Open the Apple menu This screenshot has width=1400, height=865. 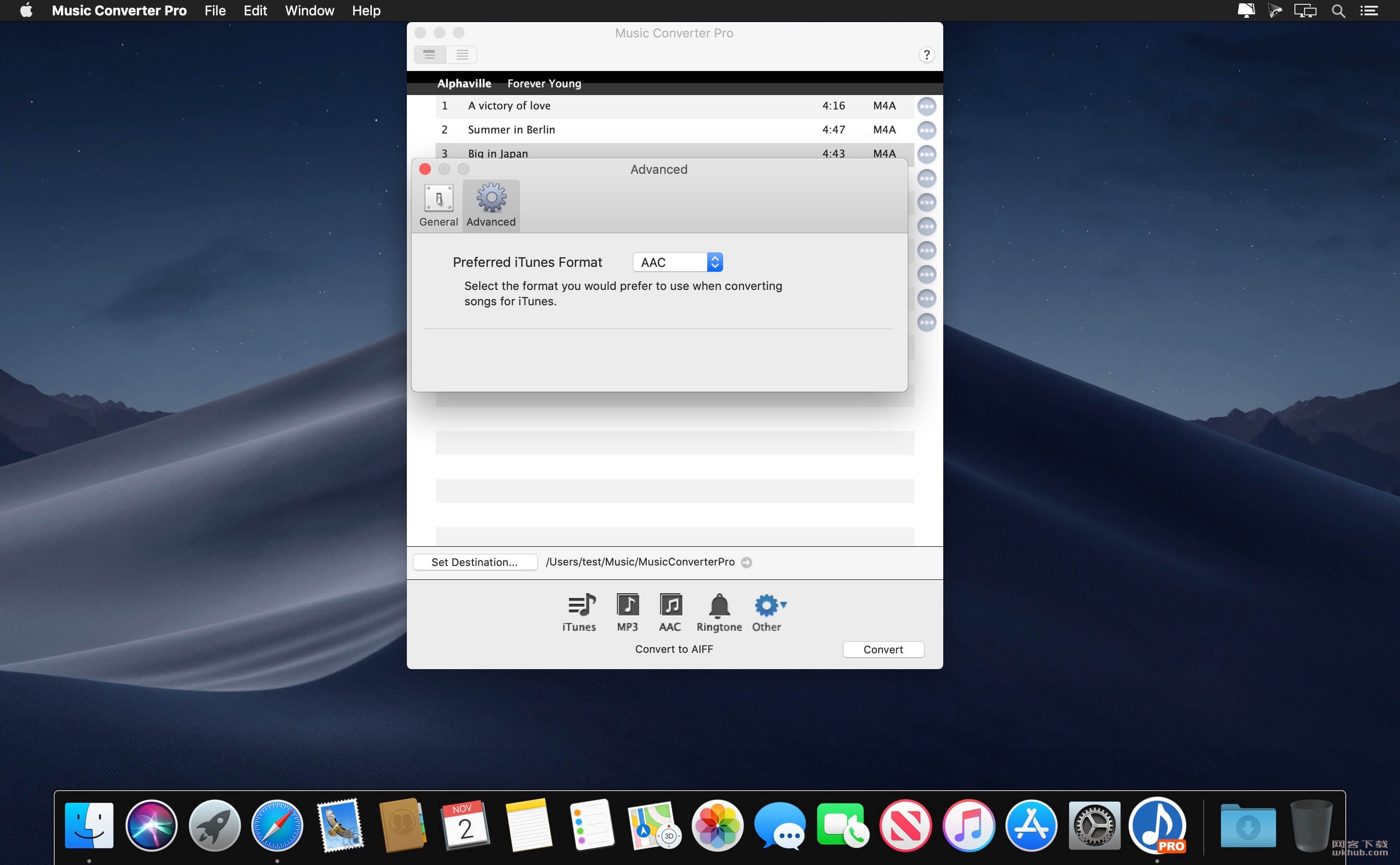[x=26, y=10]
